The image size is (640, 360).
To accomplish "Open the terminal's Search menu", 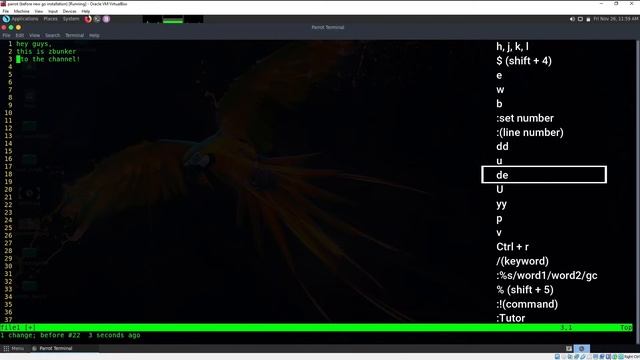I will click(x=53, y=36).
